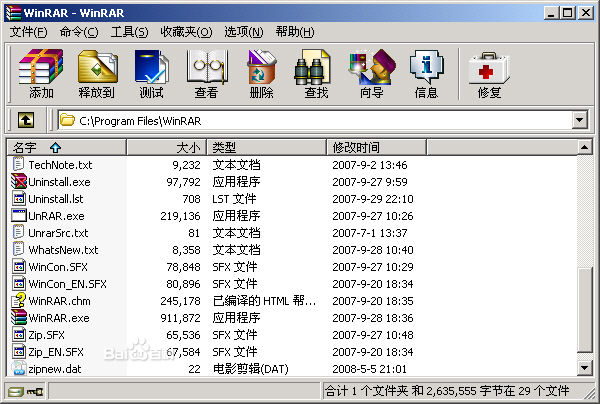Click the drive icon in status bar
600x404 pixels.
pyautogui.click(x=16, y=392)
